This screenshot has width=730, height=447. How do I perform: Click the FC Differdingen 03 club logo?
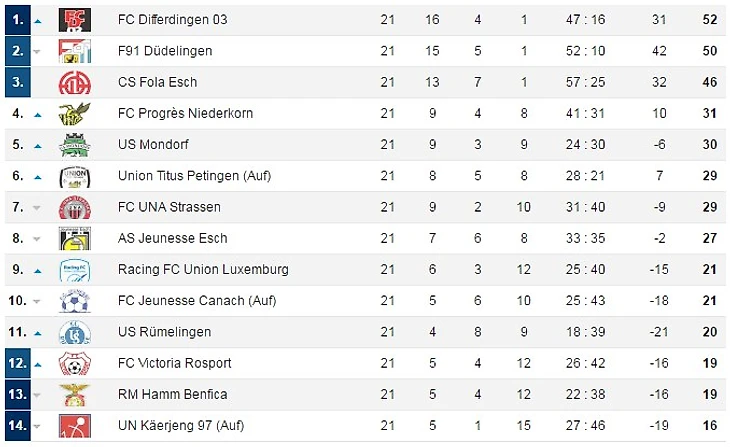tap(74, 20)
